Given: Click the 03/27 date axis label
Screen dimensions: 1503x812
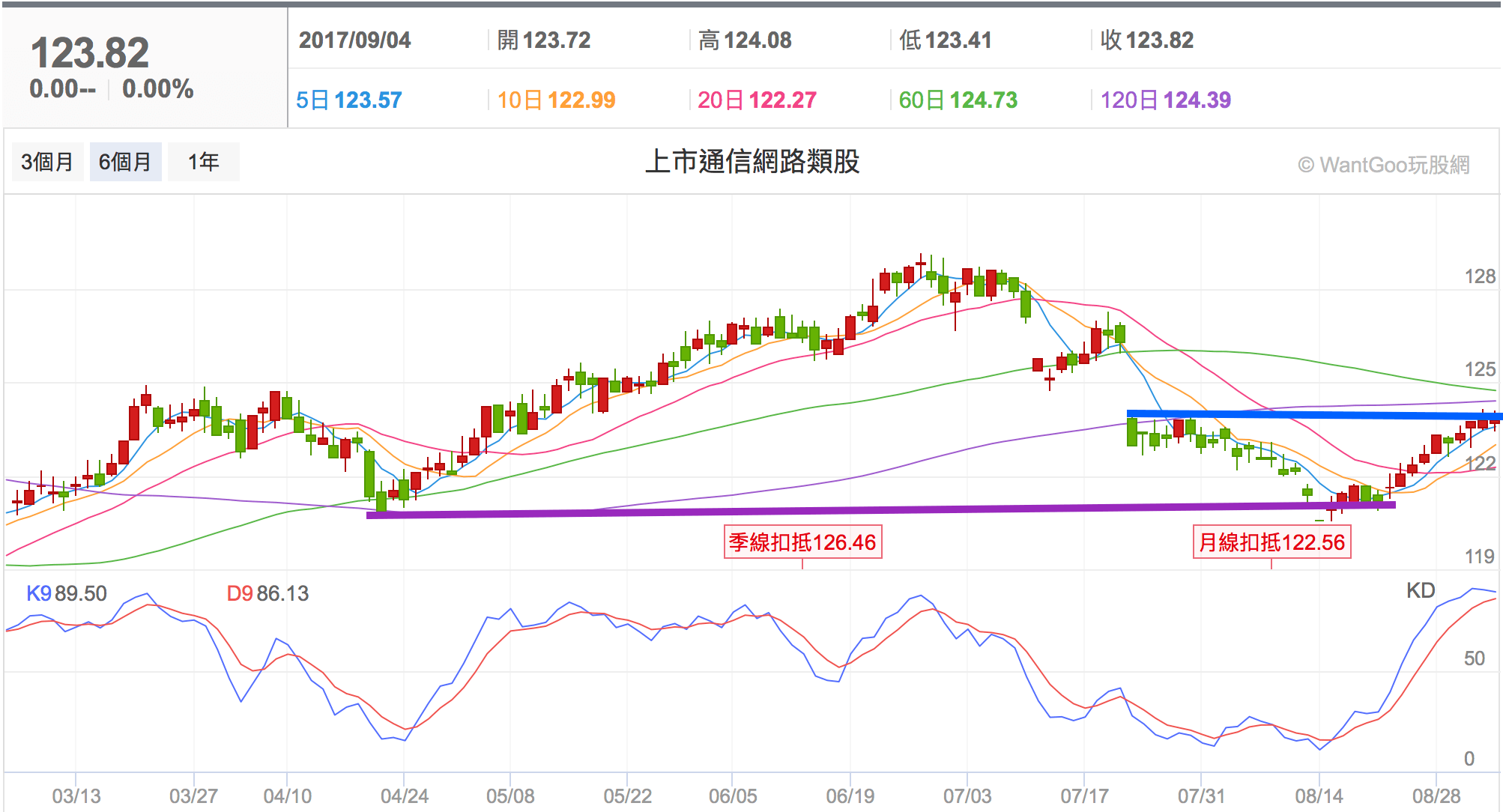Looking at the screenshot, I should pos(193,796).
